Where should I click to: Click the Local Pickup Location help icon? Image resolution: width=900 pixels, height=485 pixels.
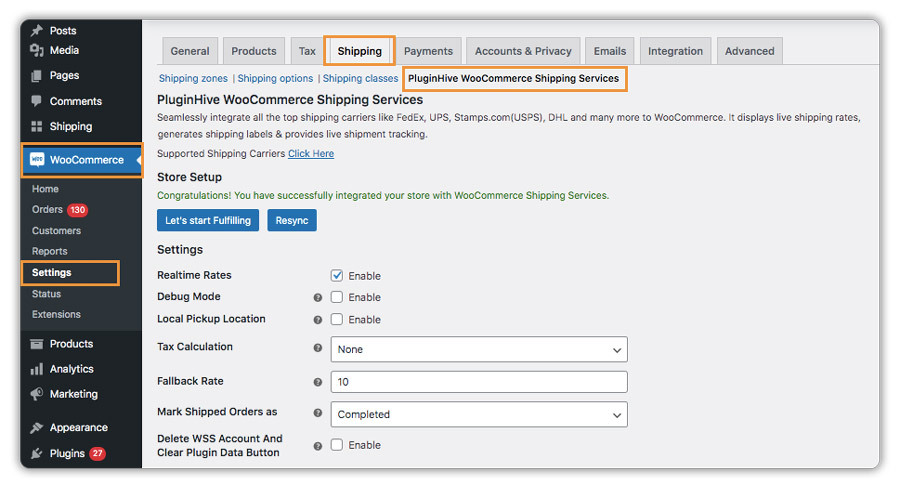[317, 320]
